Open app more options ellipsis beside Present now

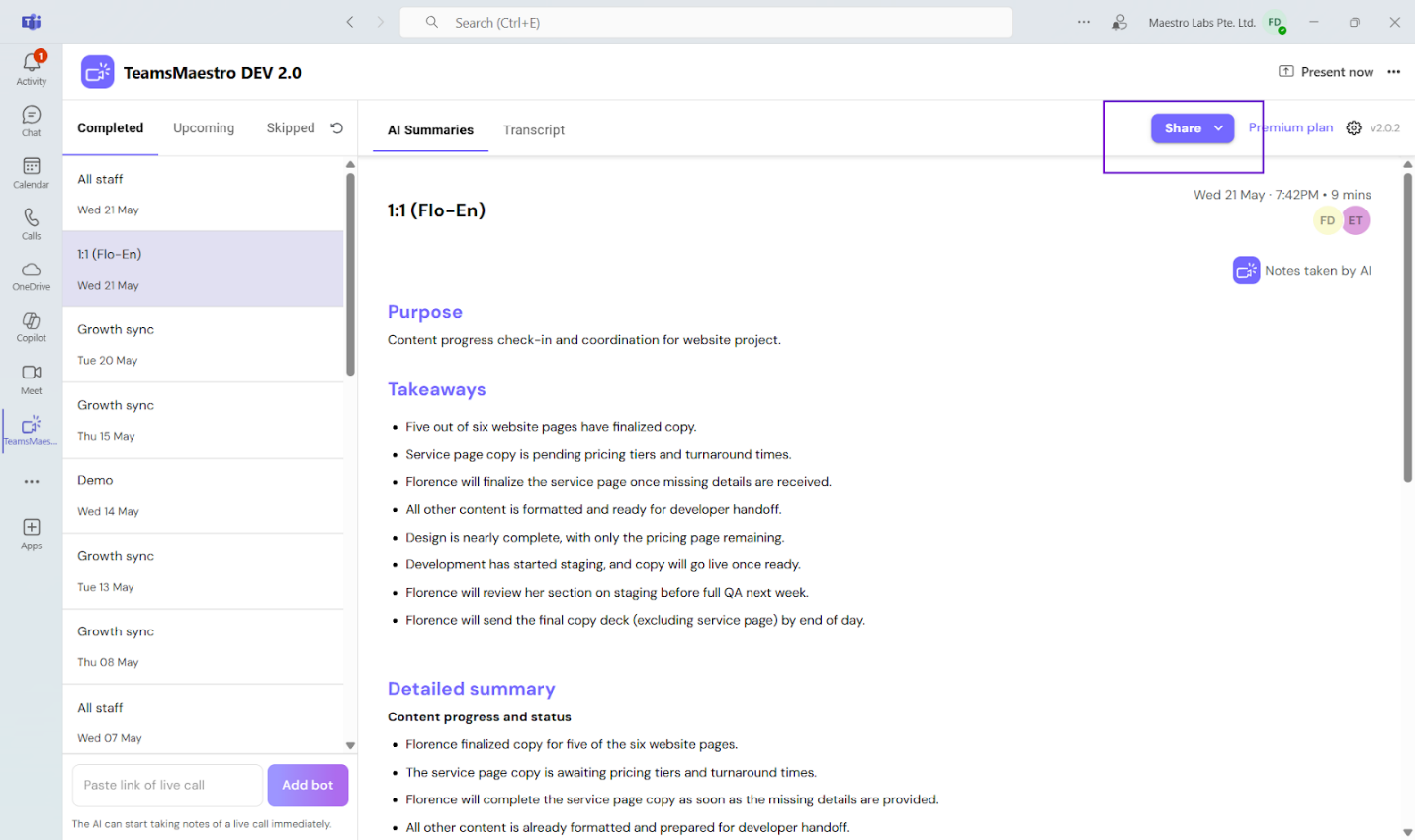coord(1394,72)
